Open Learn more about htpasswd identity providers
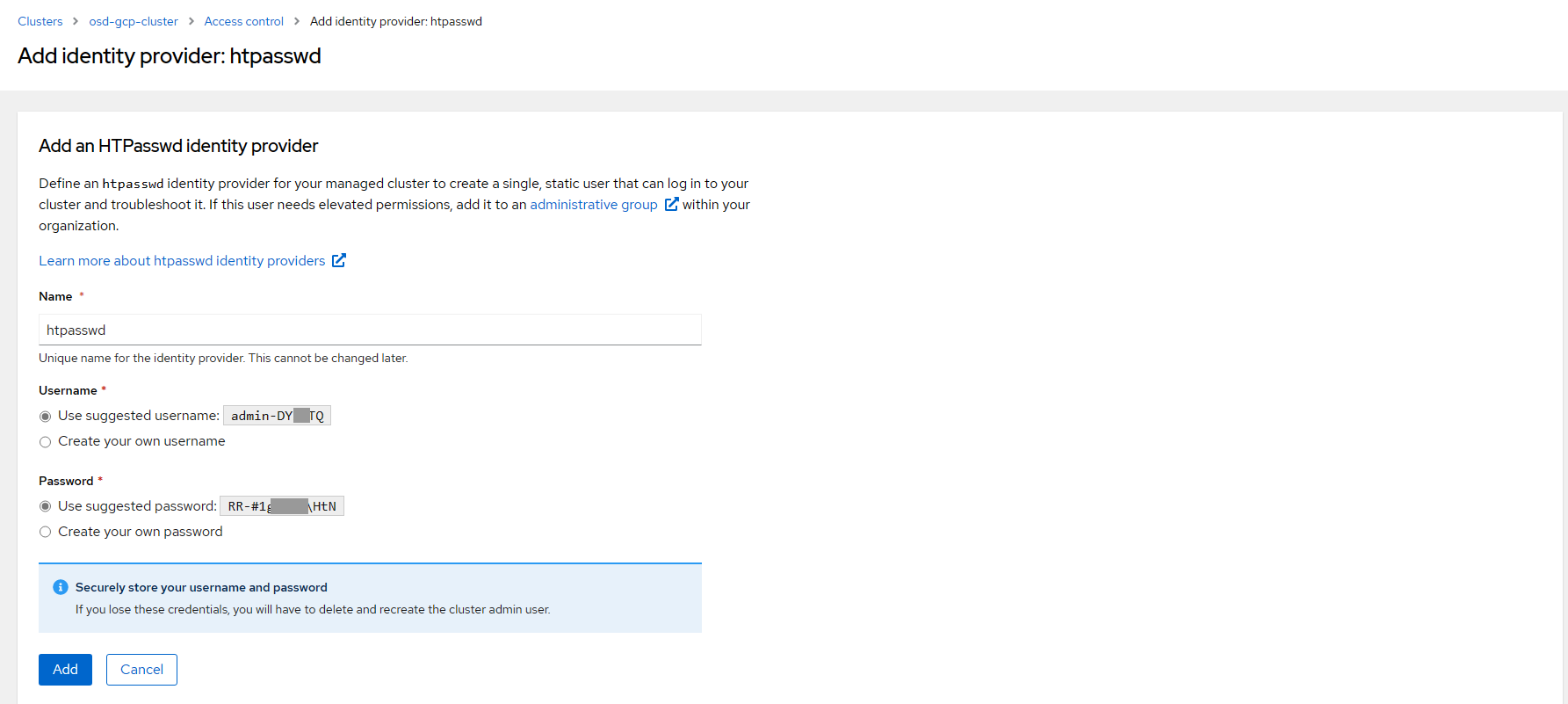Screen dimensions: 1568x704 pyautogui.click(x=182, y=261)
